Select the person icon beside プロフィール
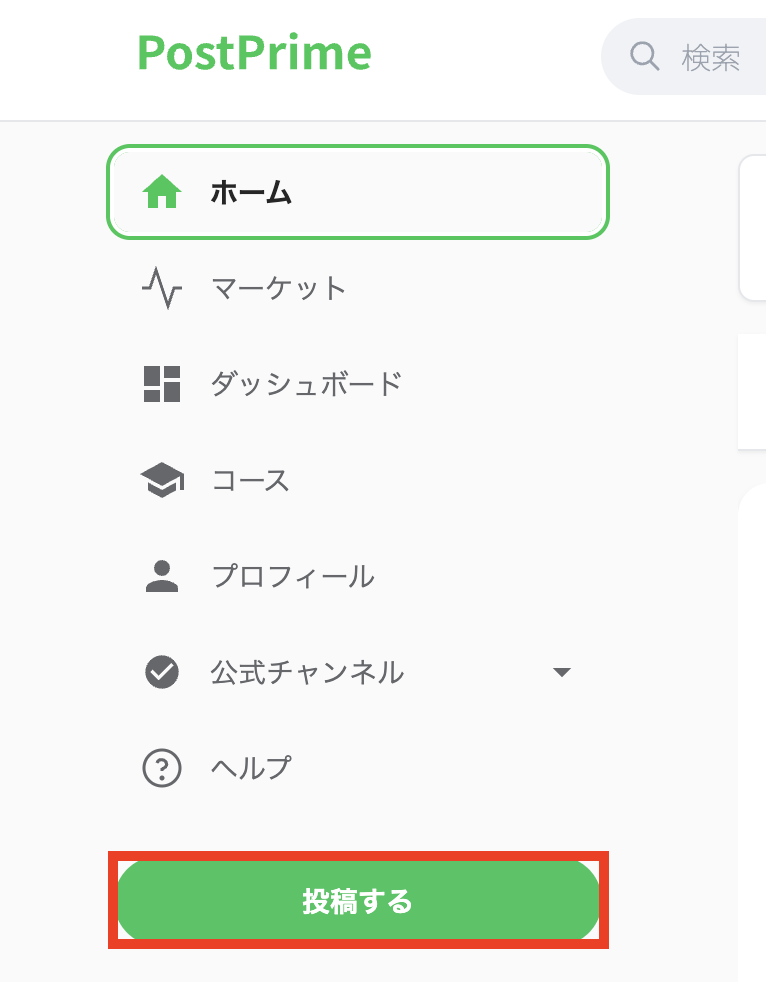 click(162, 575)
